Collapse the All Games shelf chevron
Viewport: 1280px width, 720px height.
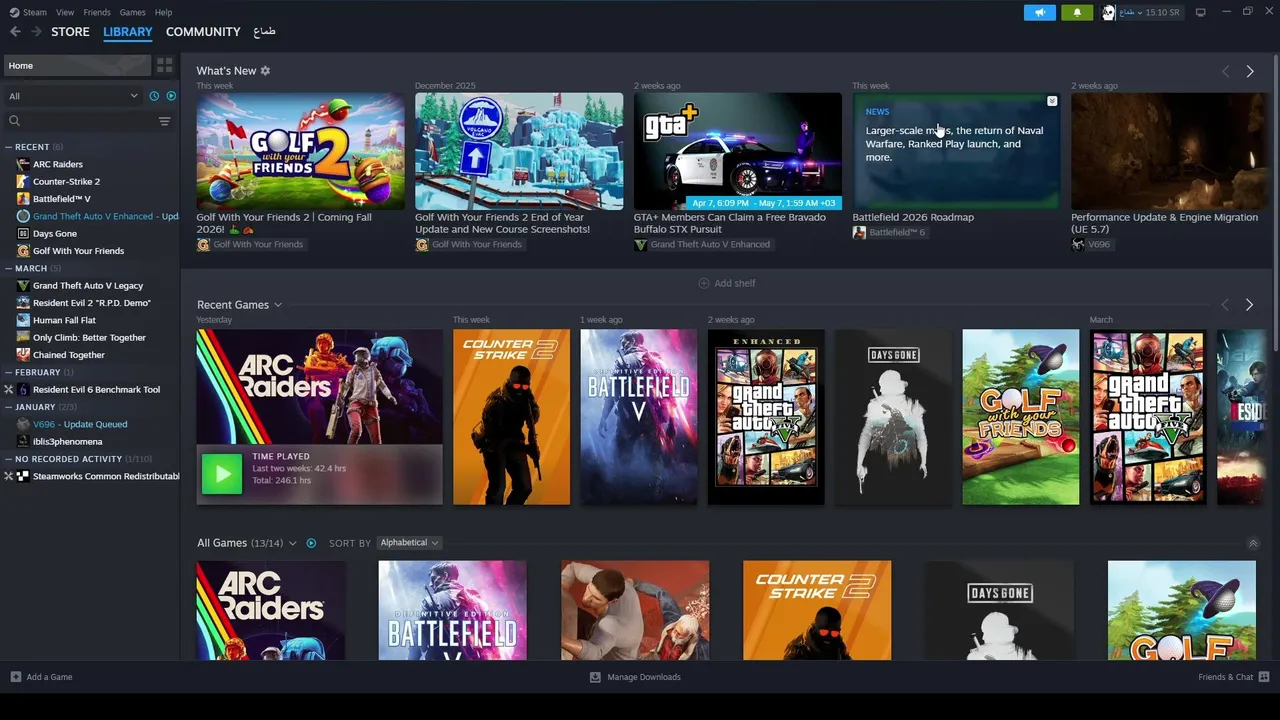pyautogui.click(x=1253, y=543)
